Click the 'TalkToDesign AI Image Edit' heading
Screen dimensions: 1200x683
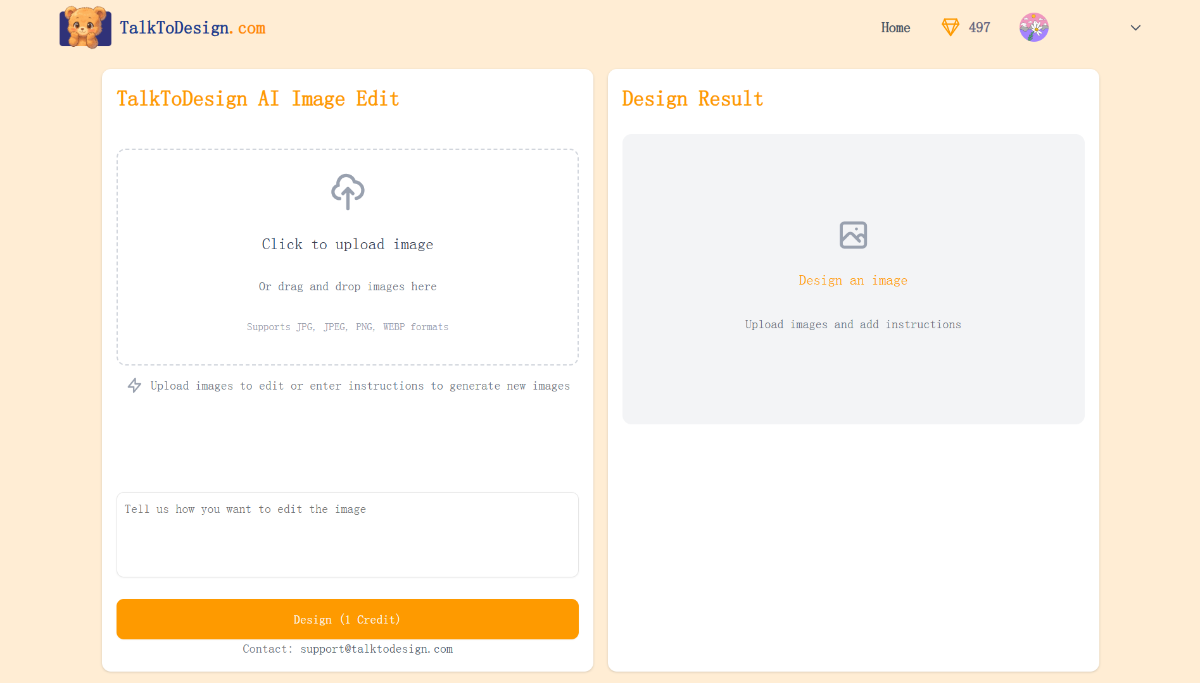(x=258, y=99)
